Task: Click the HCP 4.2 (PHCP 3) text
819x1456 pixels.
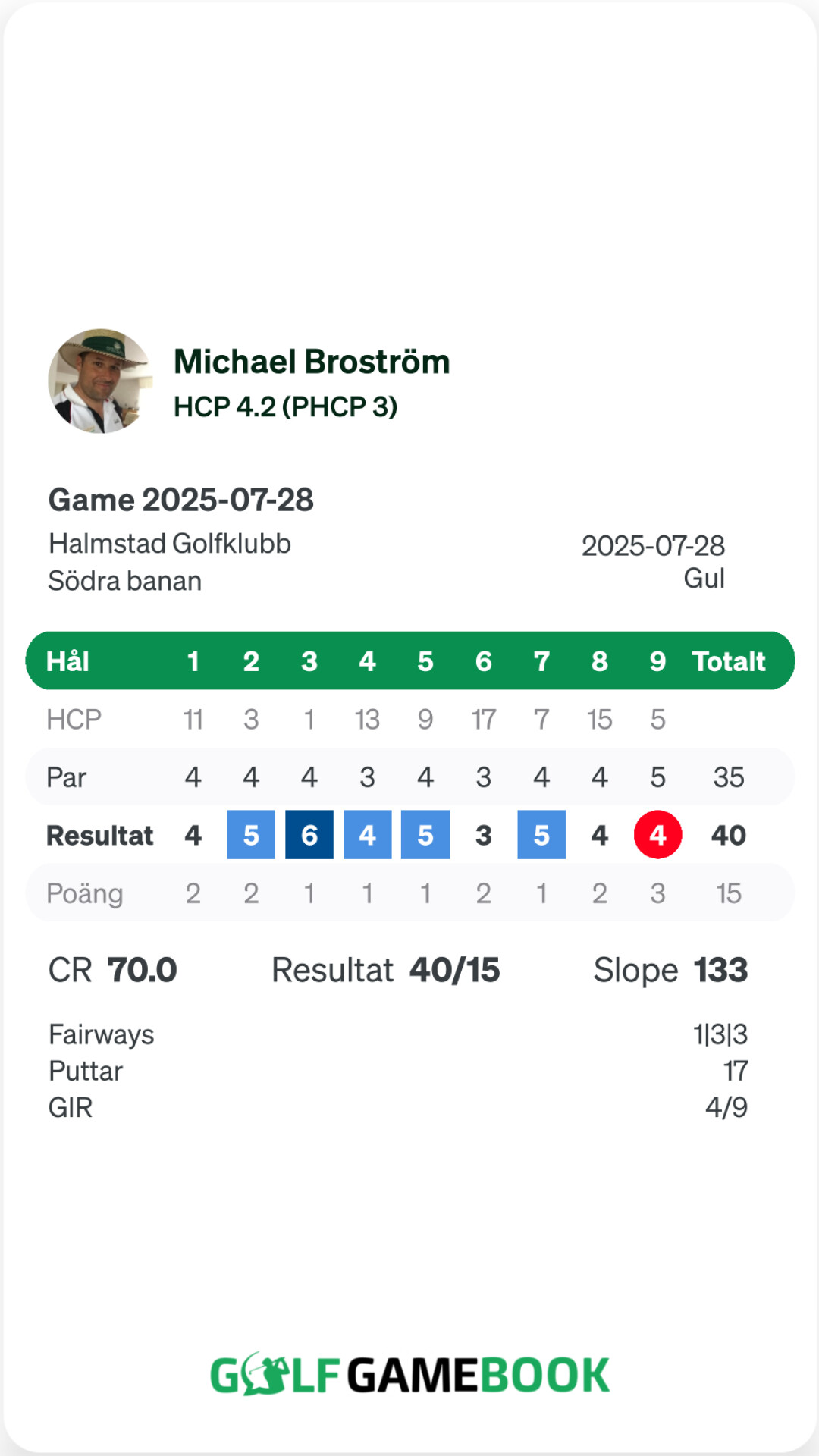Action: [x=286, y=407]
